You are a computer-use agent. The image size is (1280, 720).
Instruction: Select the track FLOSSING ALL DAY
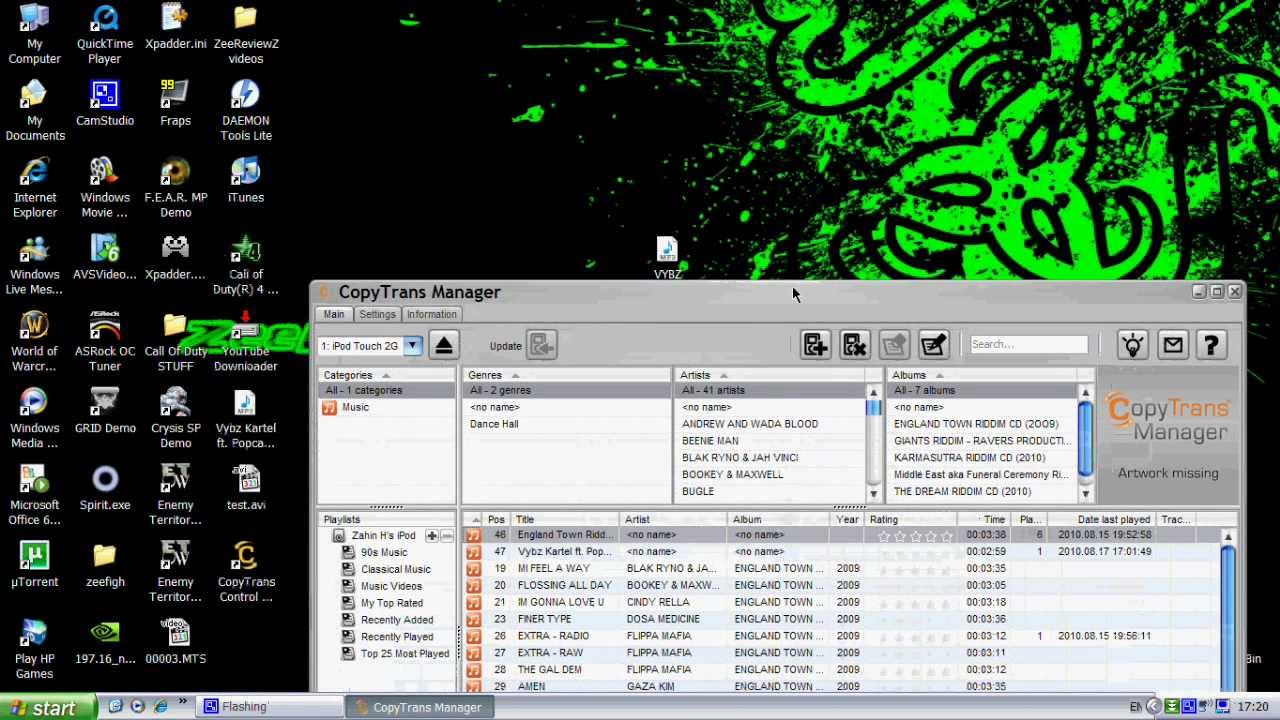[564, 586]
